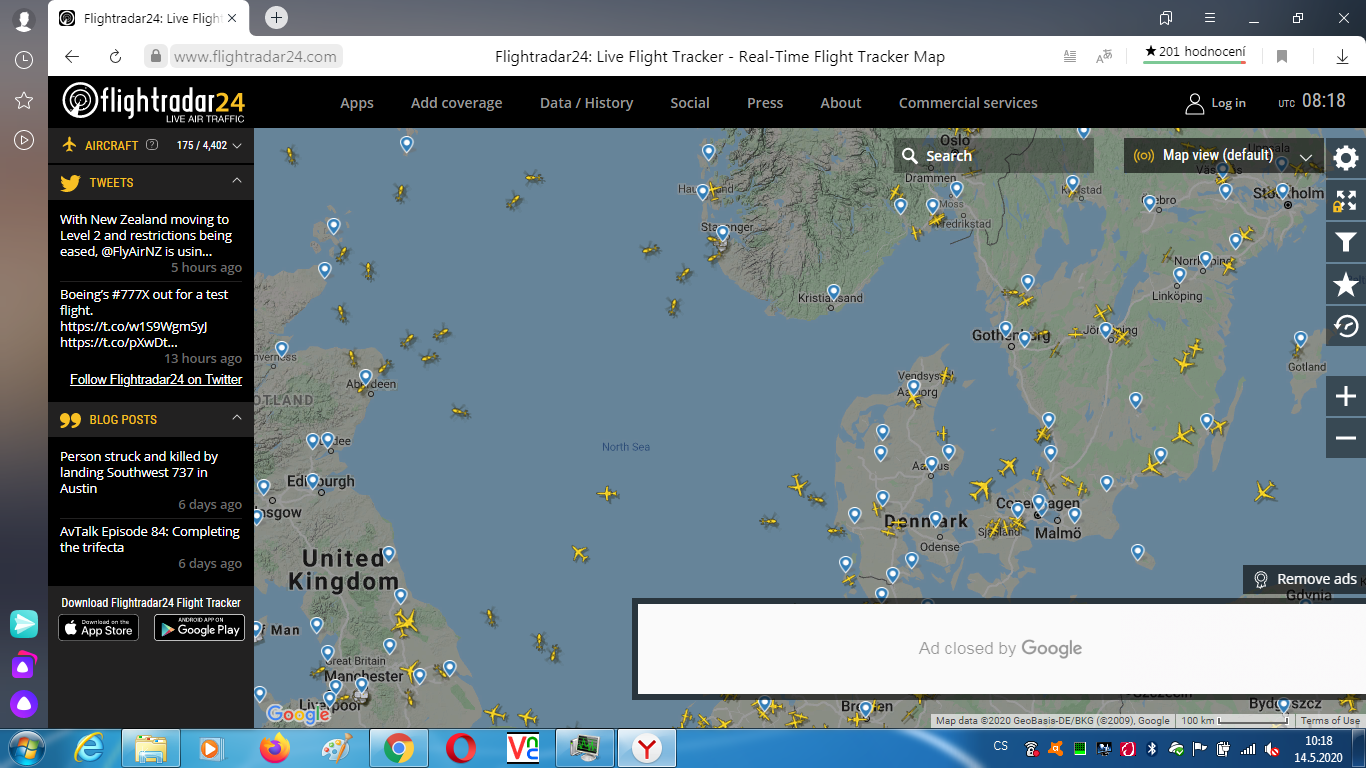1366x768 pixels.
Task: Open Google Chrome from the taskbar
Action: 399,748
